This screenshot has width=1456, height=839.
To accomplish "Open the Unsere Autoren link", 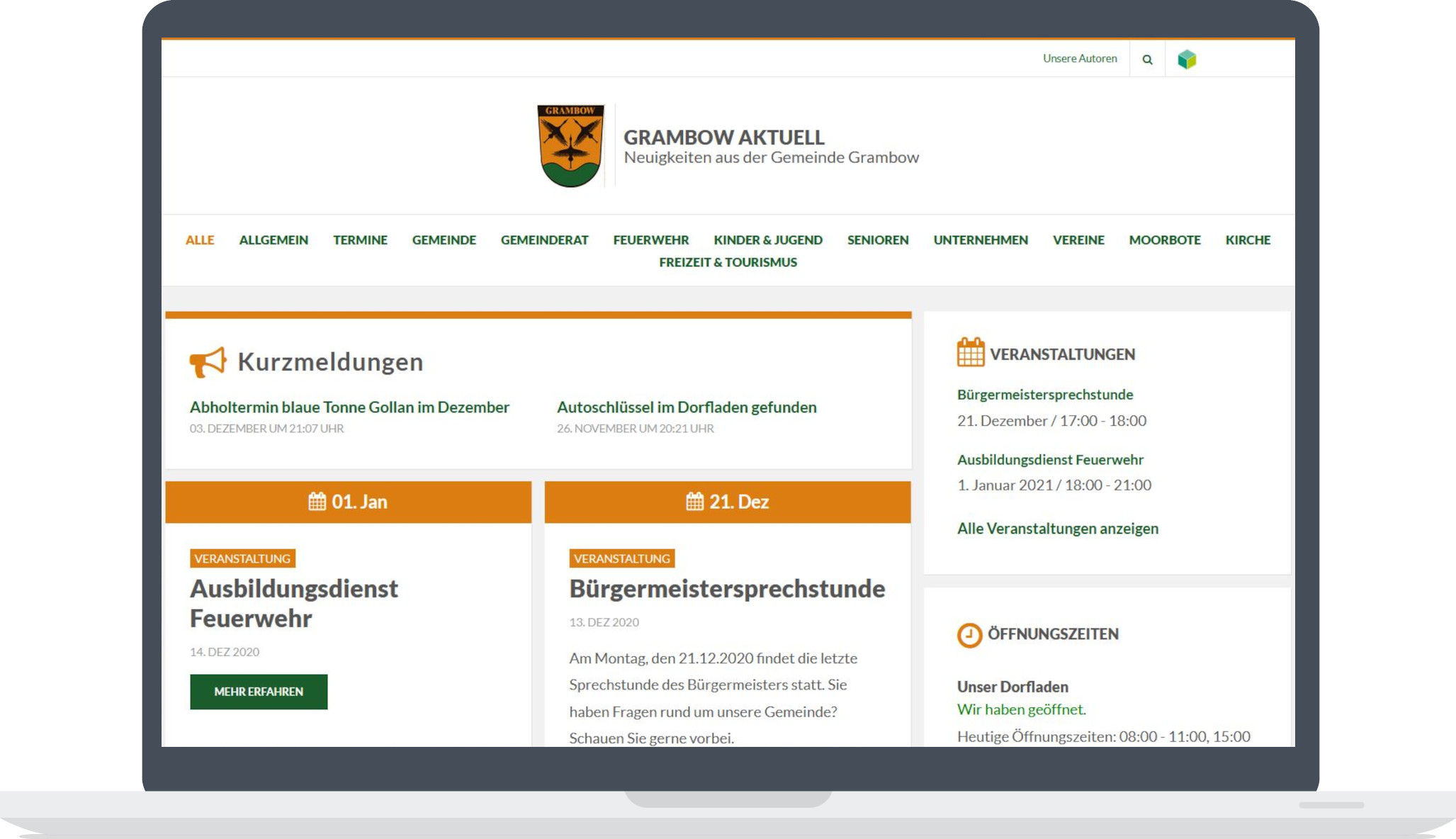I will [x=1080, y=59].
